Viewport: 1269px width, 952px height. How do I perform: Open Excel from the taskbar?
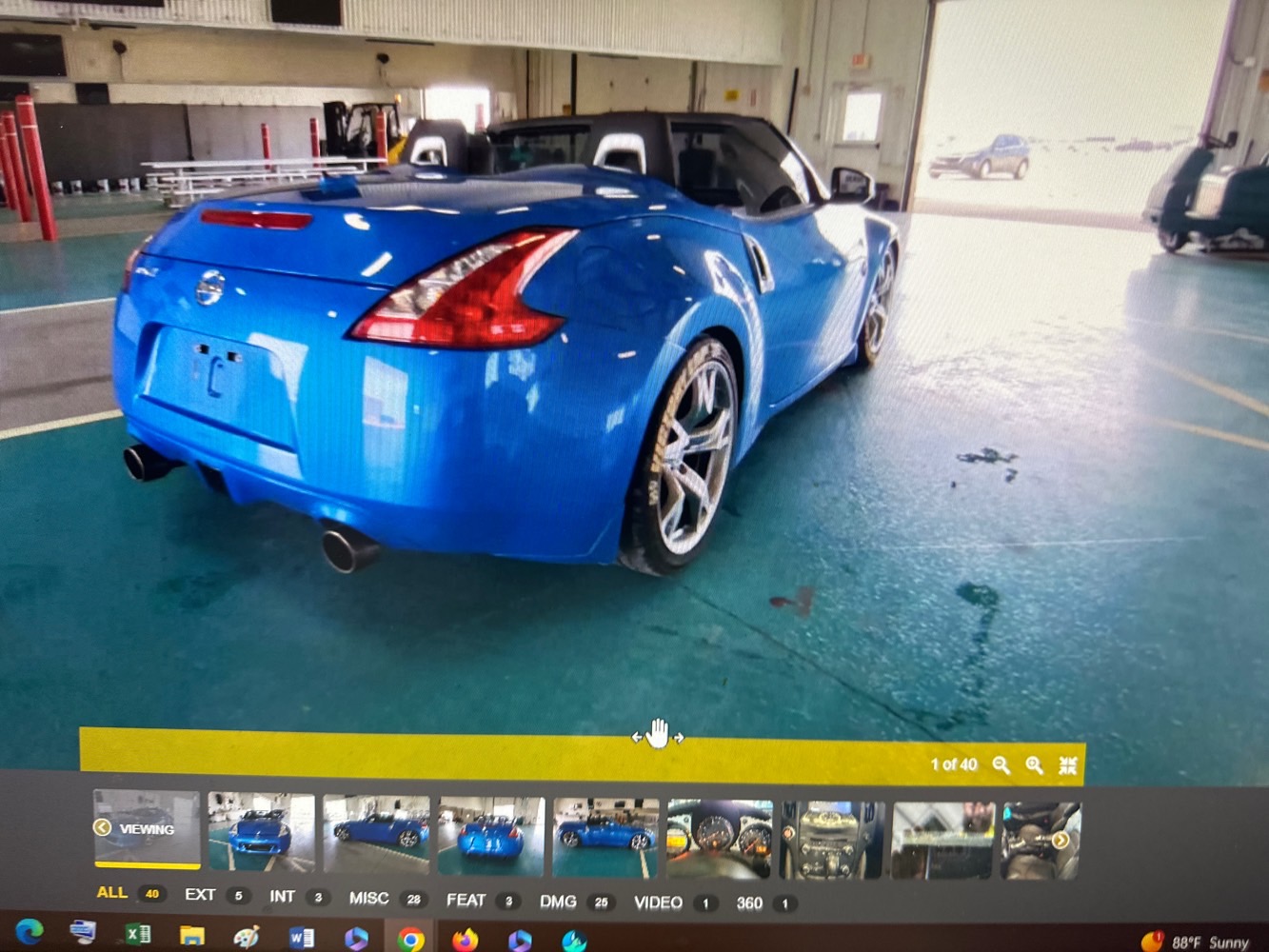137,934
